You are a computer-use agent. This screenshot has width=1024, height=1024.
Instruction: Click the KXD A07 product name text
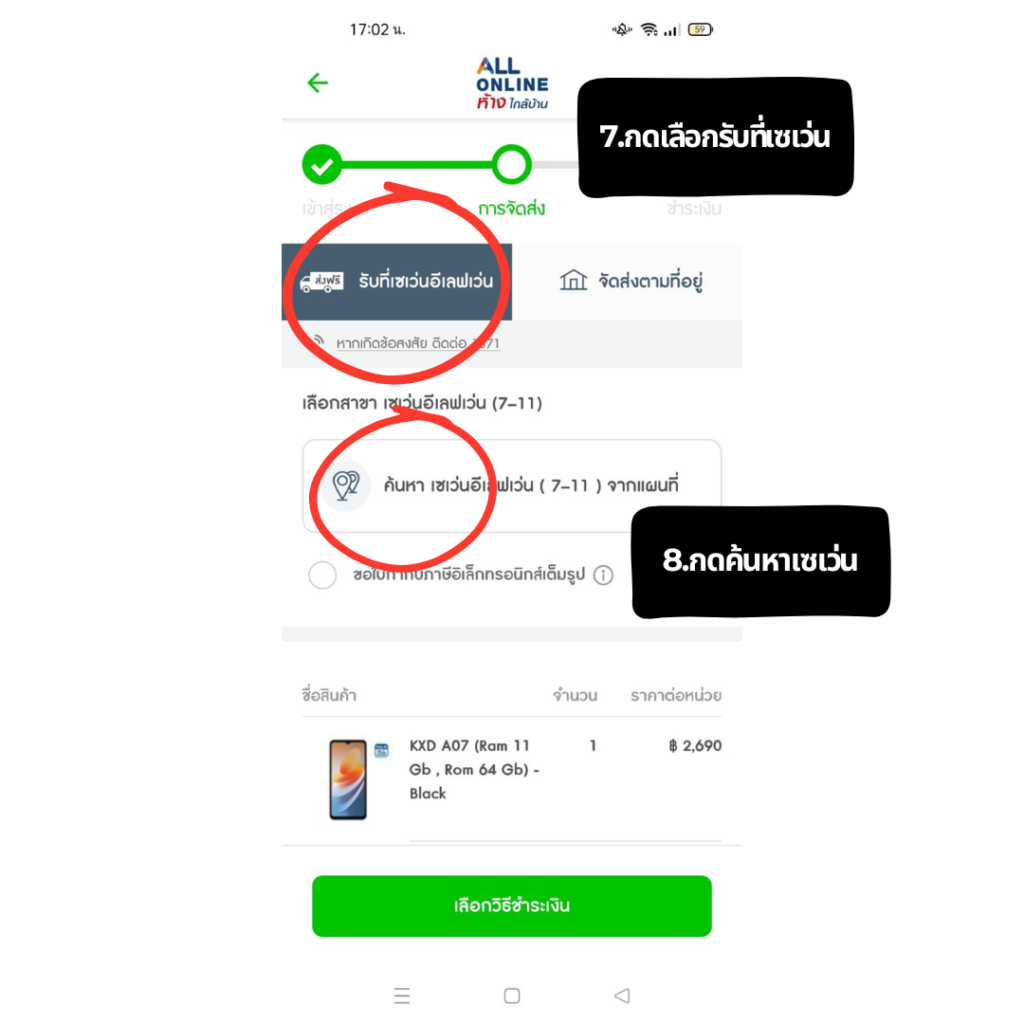point(474,769)
